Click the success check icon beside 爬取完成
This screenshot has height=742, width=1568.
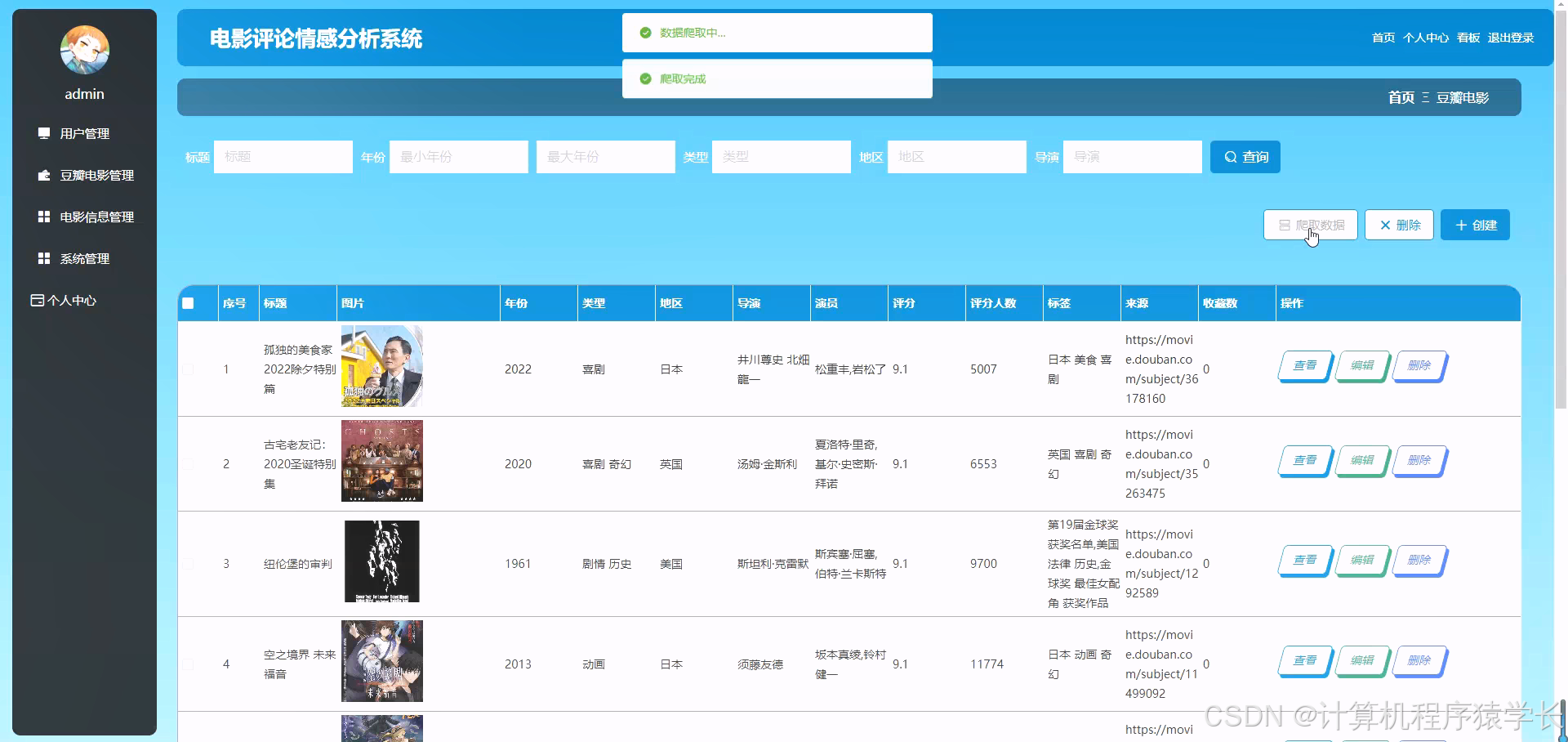point(645,78)
